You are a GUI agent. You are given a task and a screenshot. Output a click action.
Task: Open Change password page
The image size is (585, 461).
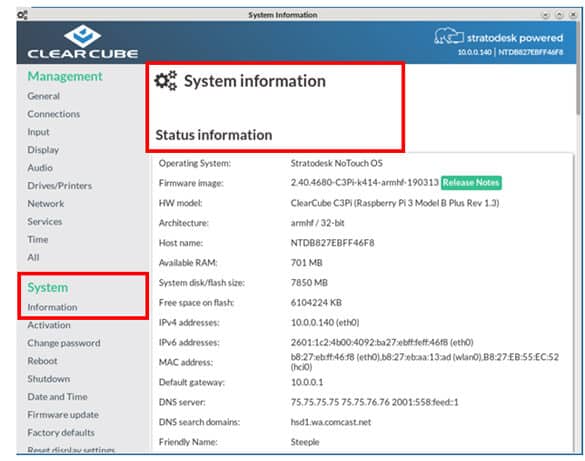pyautogui.click(x=64, y=343)
